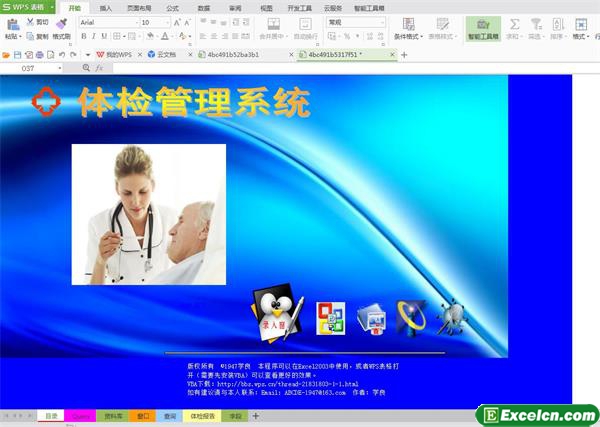600x427 pixels.
Task: Click the silver gear tools icon
Action: [452, 318]
